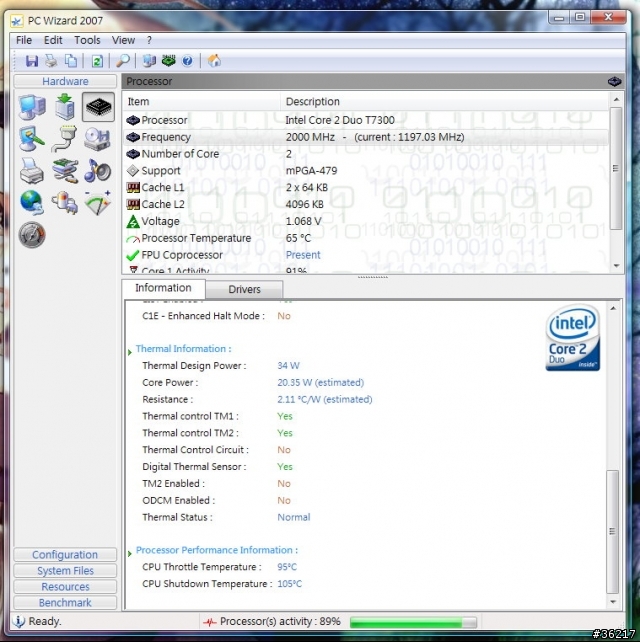Select the Processor row Intel Core 2 Duo T7300
Screen dimensions: 640x642
tap(366, 120)
